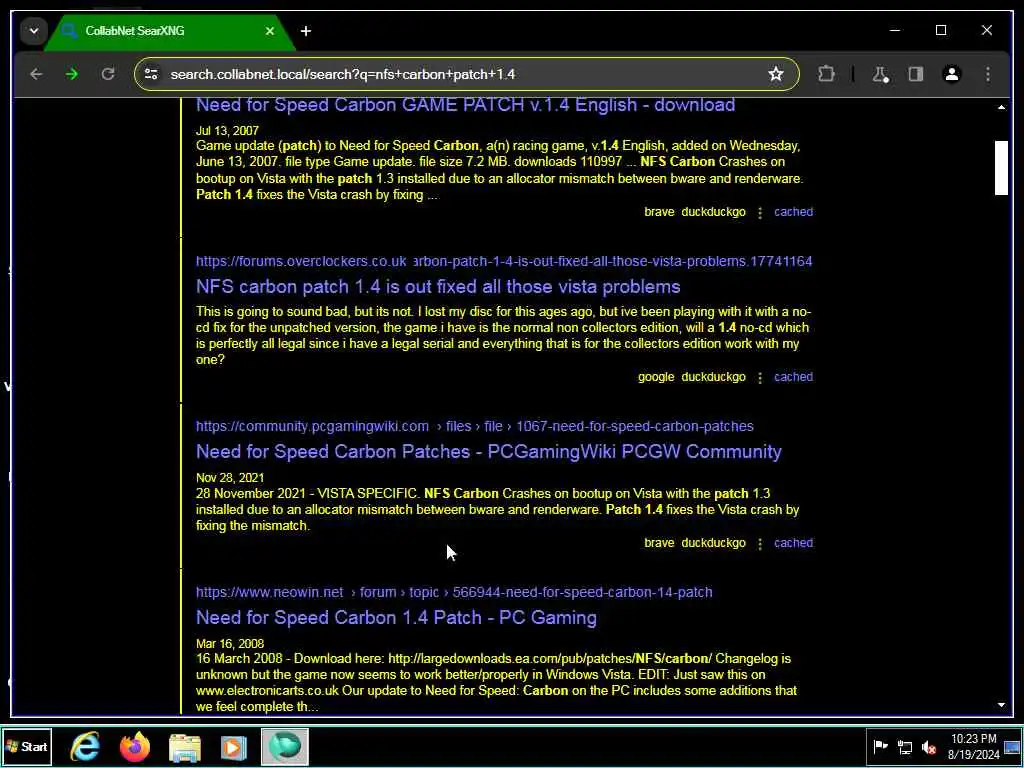Expand more options for GAME PATCH v.1.4 result
This screenshot has height=768, width=1024.
(x=760, y=213)
